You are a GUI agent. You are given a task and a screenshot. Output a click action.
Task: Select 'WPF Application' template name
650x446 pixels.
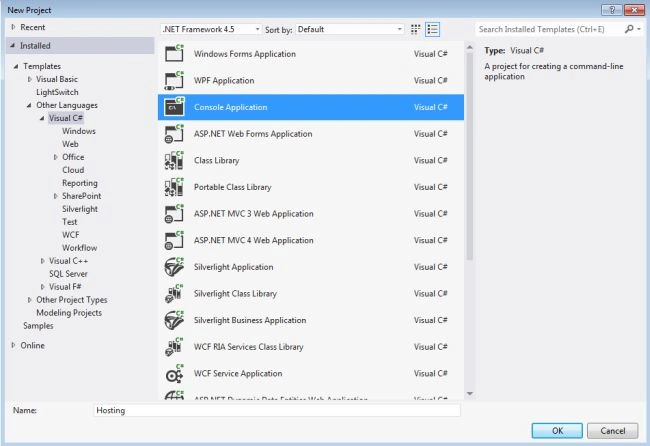click(x=224, y=80)
